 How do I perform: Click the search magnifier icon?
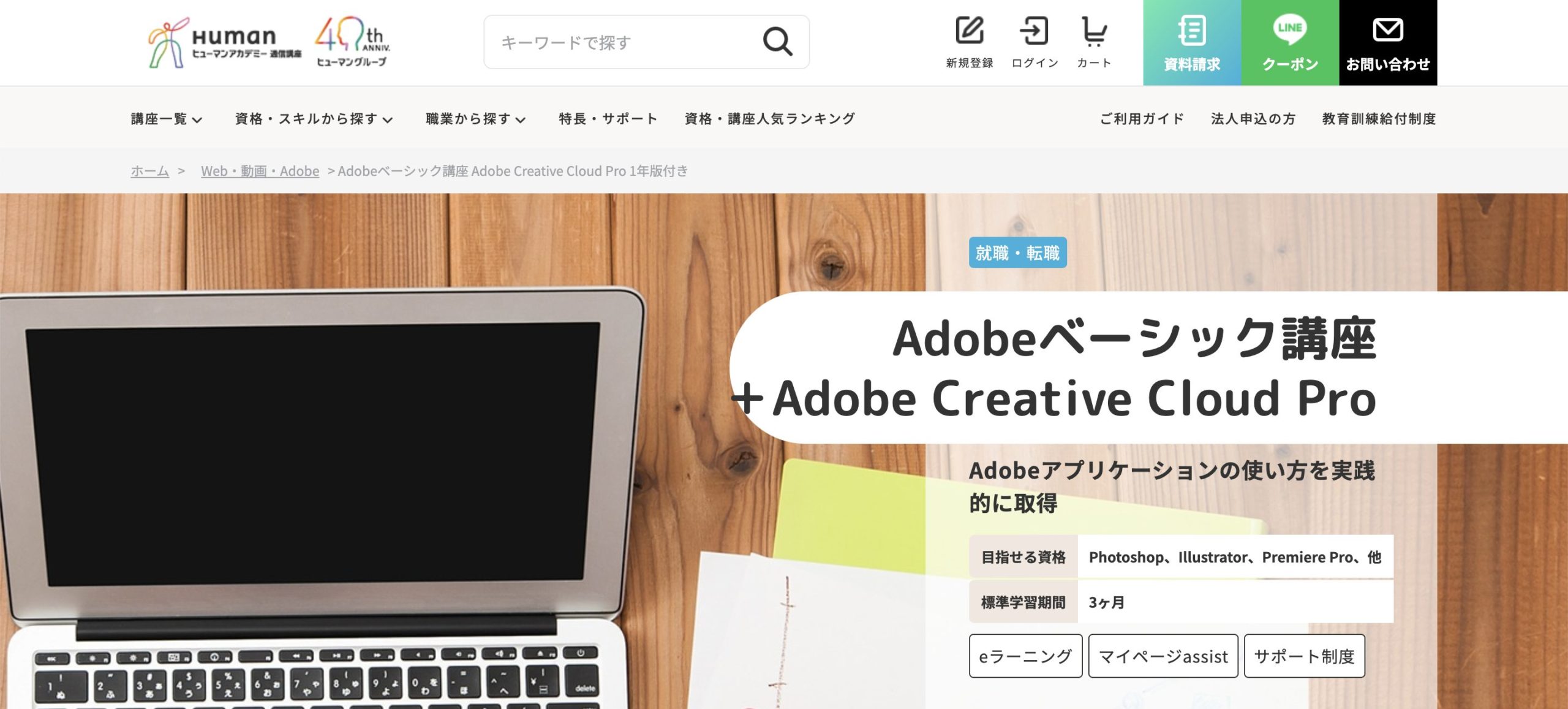coord(777,42)
